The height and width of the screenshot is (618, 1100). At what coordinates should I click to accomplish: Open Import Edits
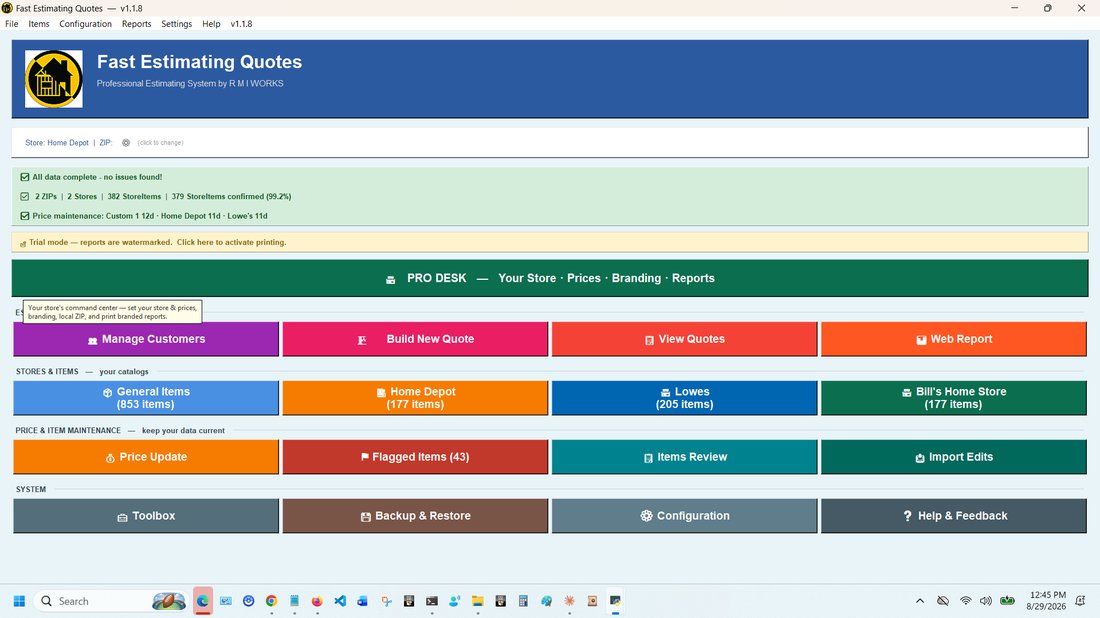953,457
